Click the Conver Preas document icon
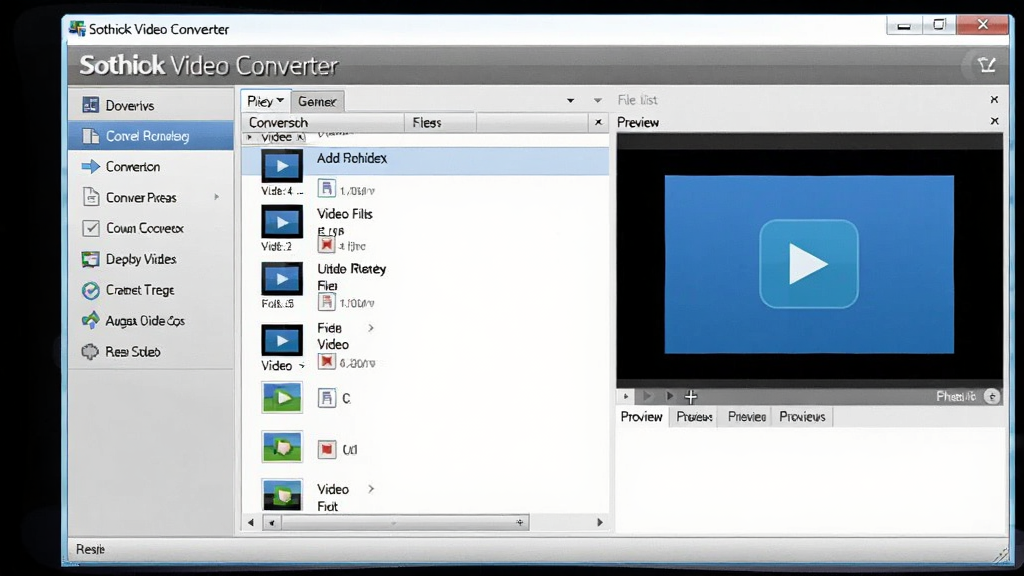 [x=91, y=197]
